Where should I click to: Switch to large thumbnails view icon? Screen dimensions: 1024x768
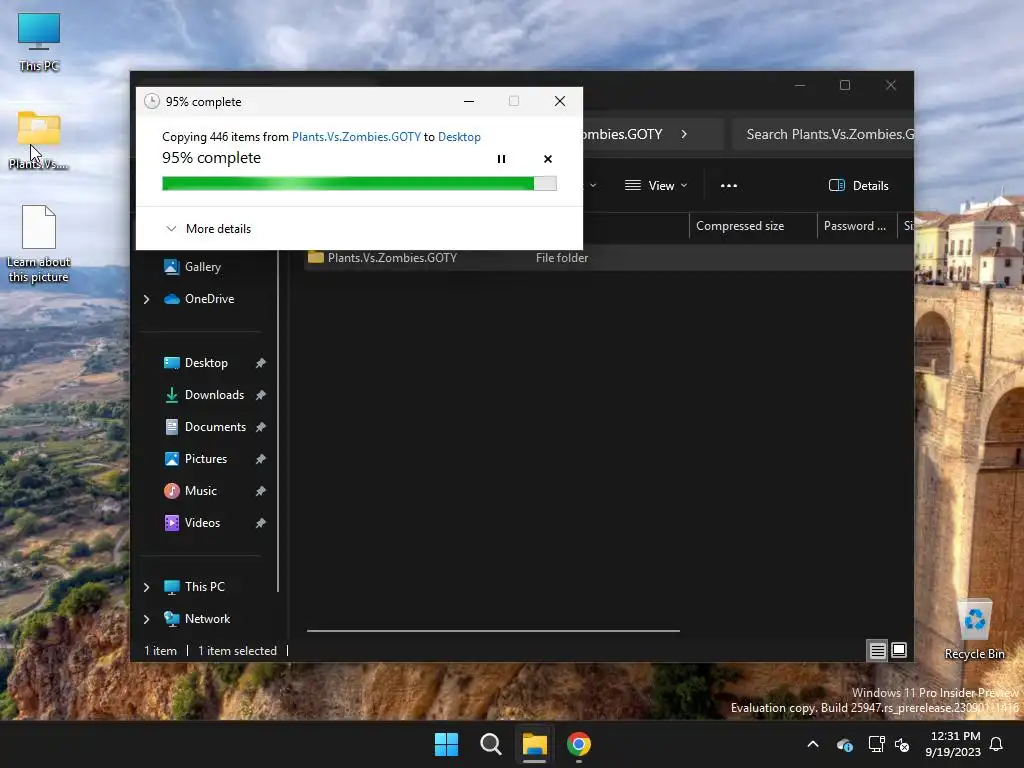tap(899, 650)
